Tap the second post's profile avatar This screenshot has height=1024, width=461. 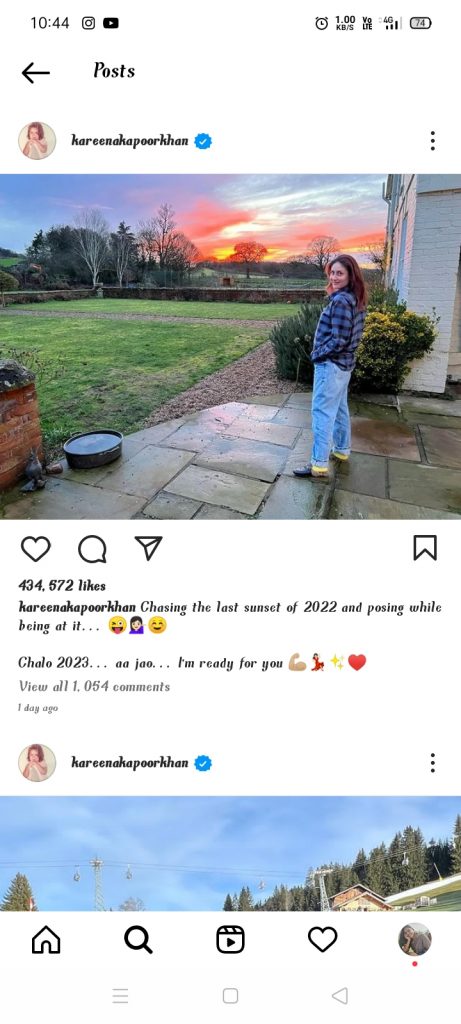[x=37, y=763]
